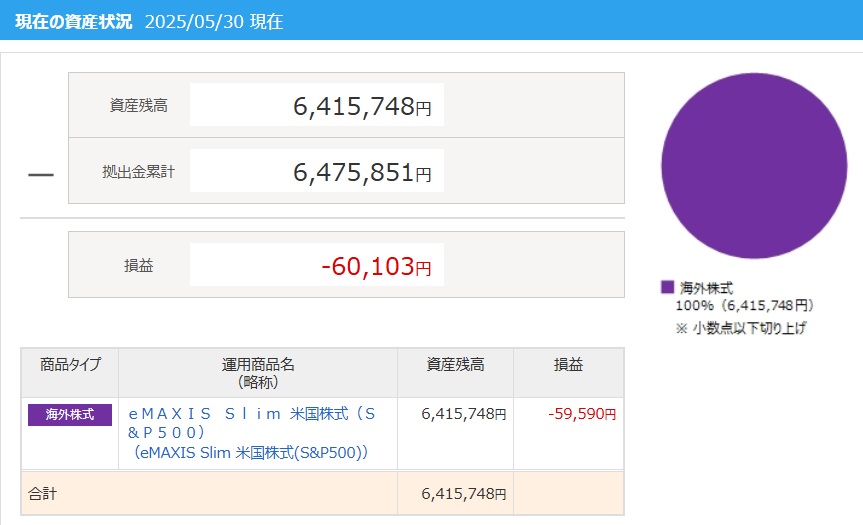The height and width of the screenshot is (525, 863).
Task: Click the 運用商品名 (略称) column header
Action: point(258,373)
